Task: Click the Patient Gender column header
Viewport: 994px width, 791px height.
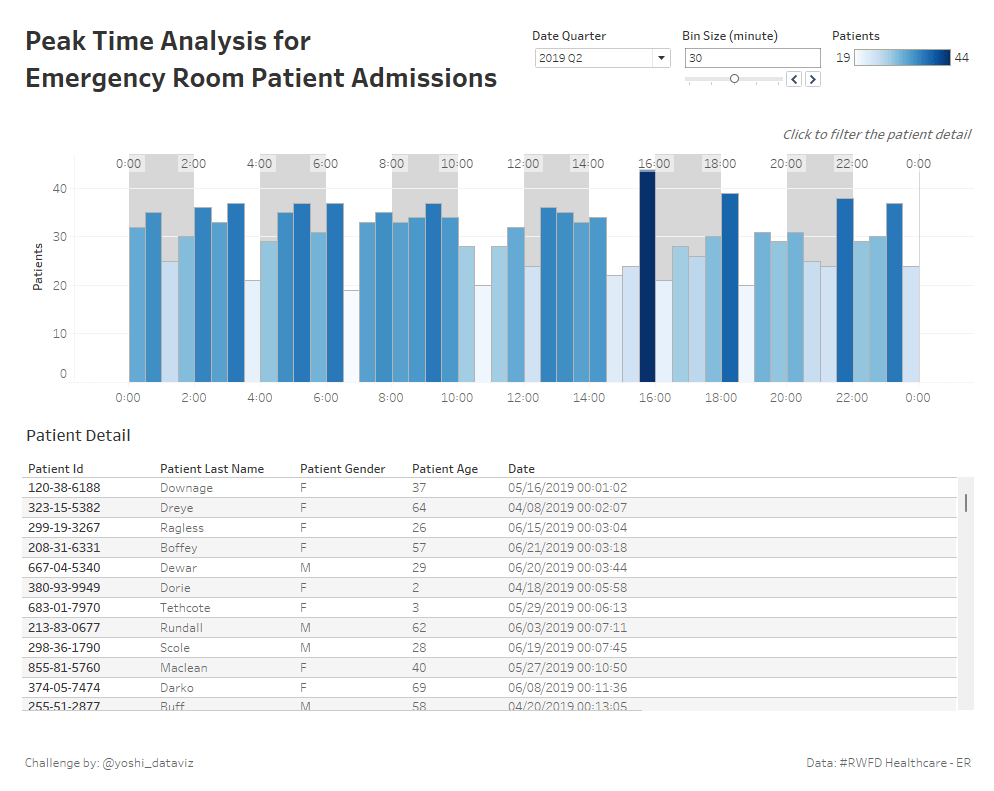Action: coord(342,468)
